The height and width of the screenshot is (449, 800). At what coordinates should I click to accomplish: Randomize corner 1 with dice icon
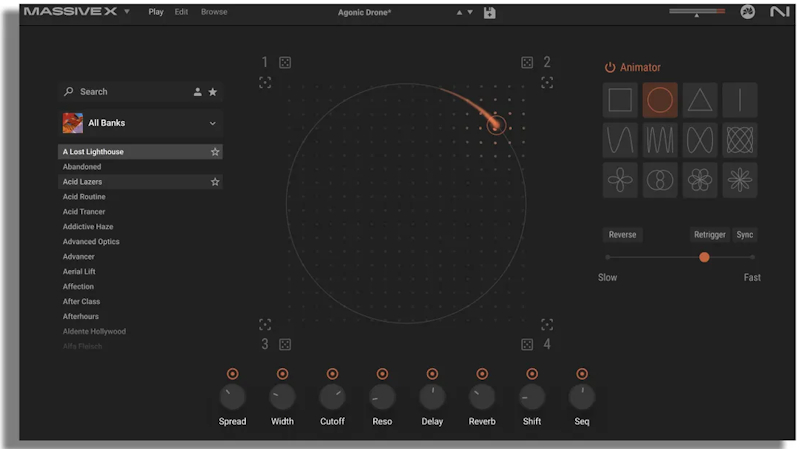[285, 63]
